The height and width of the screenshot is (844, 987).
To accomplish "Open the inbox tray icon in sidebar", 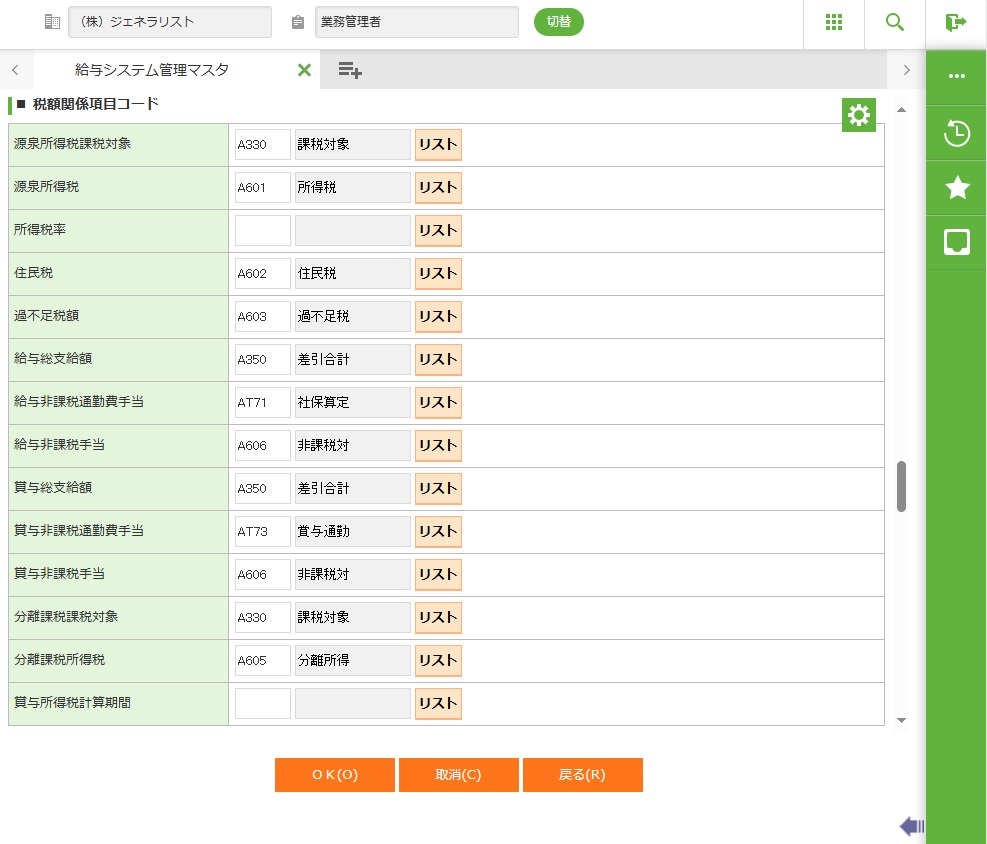I will pyautogui.click(x=957, y=242).
